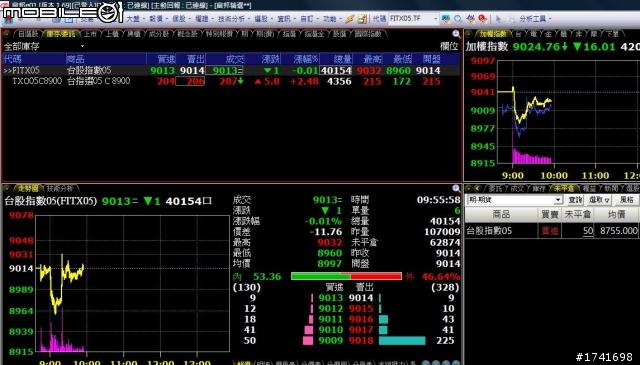The image size is (640, 365).
Task: Switch to the 特別報價 tab
Action: coord(219,34)
